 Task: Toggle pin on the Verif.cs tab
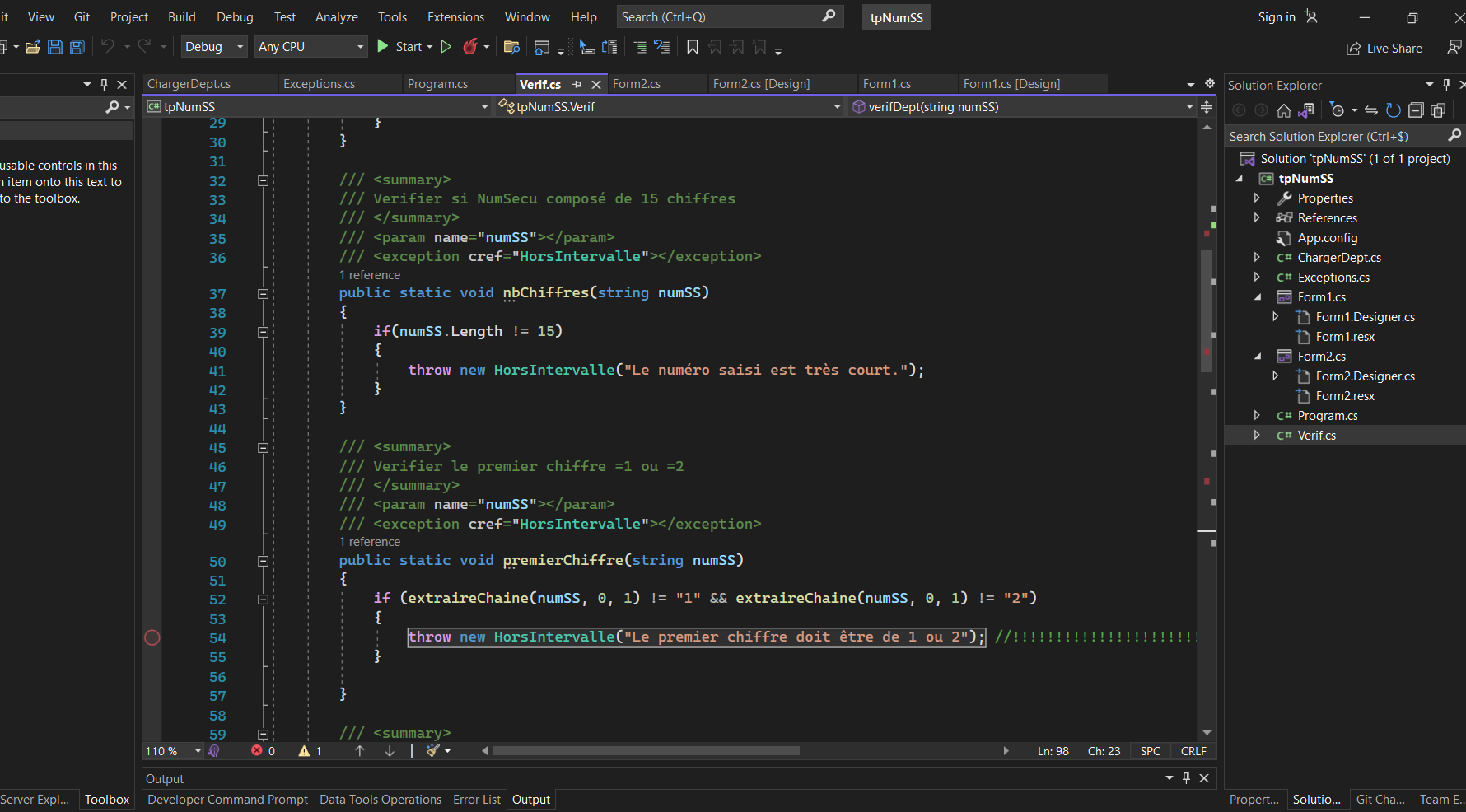(x=577, y=85)
